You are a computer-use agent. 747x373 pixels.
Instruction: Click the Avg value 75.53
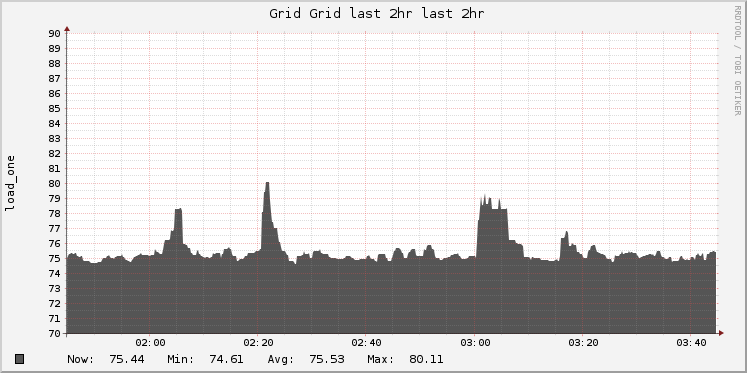tap(327, 359)
